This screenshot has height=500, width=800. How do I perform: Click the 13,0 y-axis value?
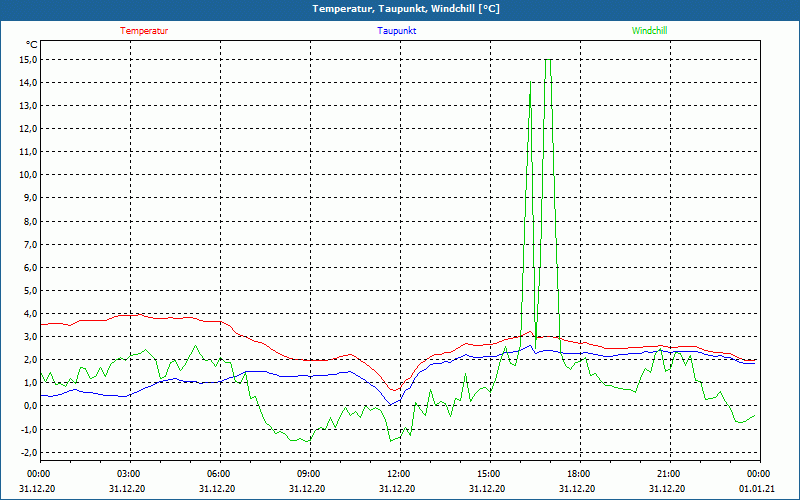29,106
